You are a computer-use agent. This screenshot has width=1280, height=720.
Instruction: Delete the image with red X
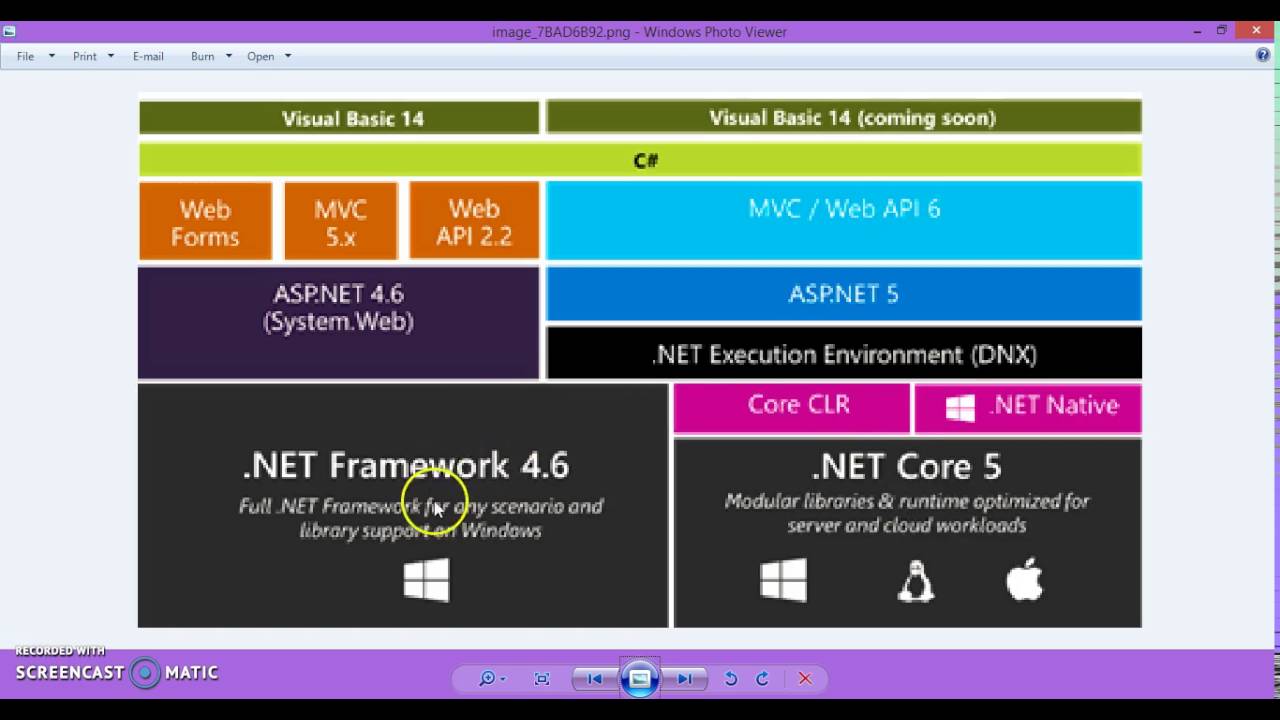[805, 679]
